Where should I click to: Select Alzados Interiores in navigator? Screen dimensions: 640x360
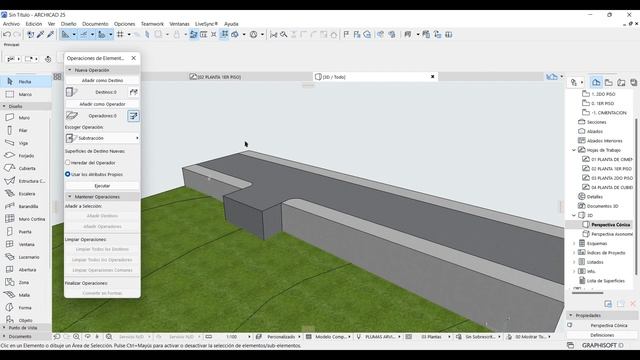(x=604, y=141)
